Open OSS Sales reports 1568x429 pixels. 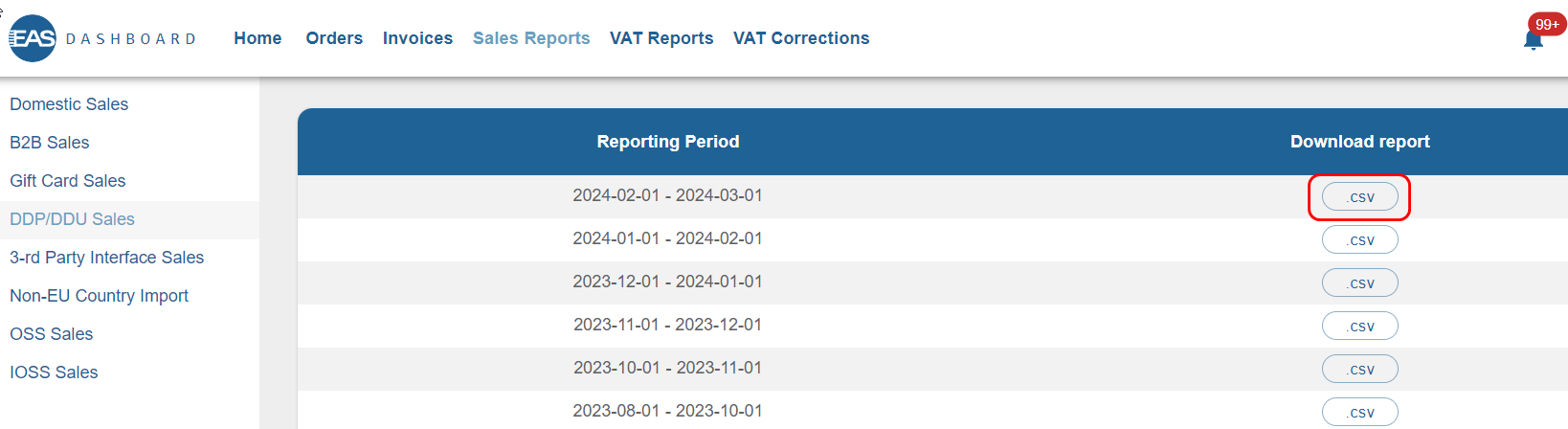pyautogui.click(x=52, y=334)
